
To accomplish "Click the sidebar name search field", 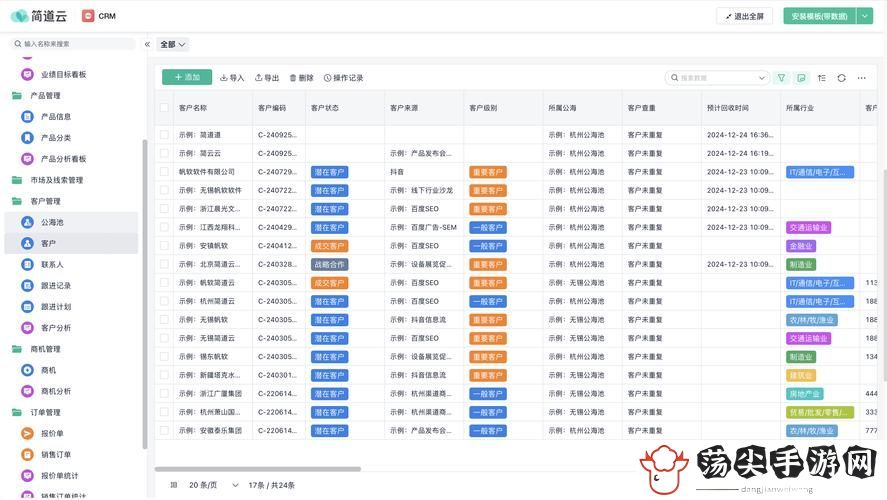I will (x=74, y=44).
